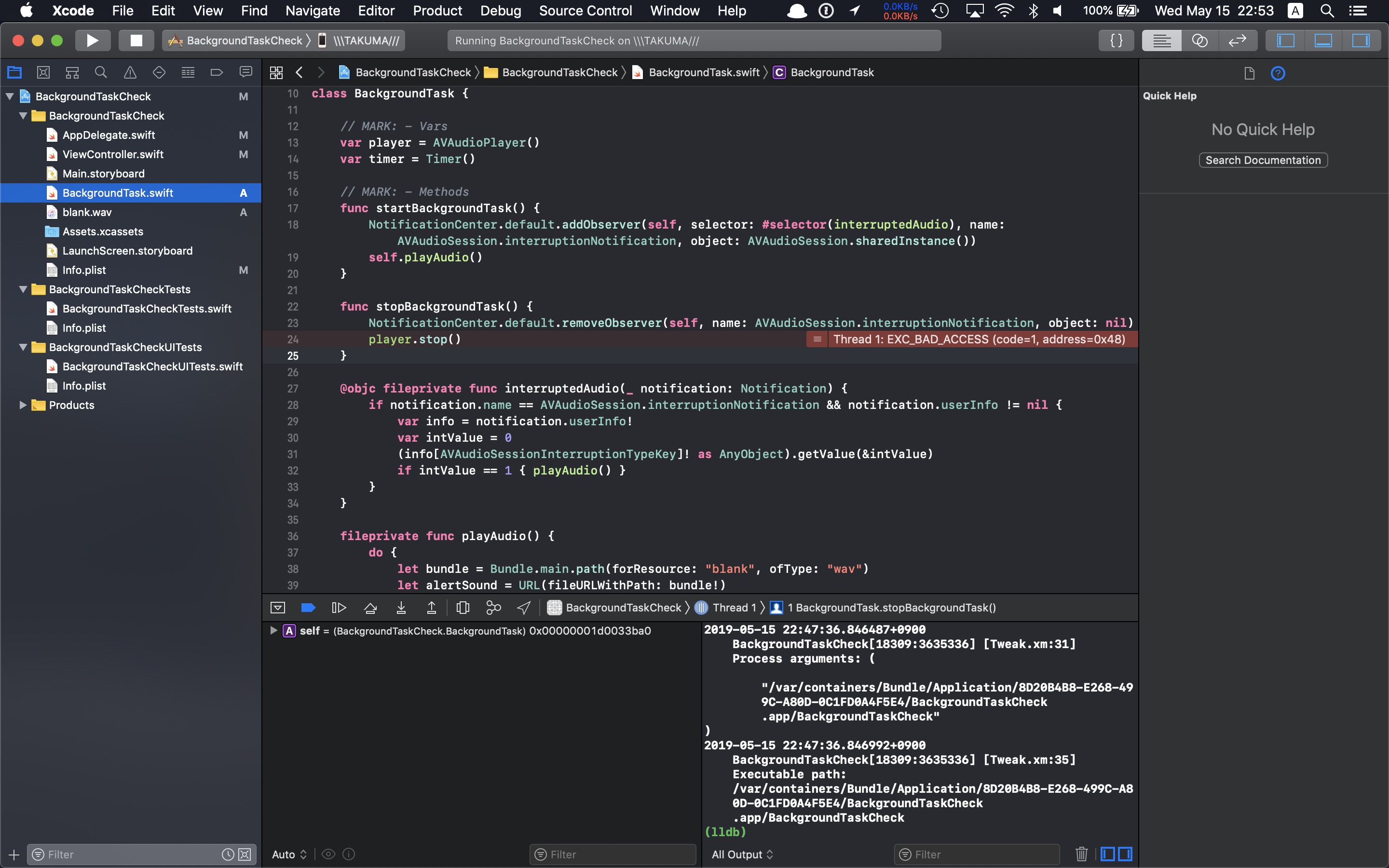Screen dimensions: 1389x868
Task: Check the Wi-Fi status icon
Action: [1005, 10]
